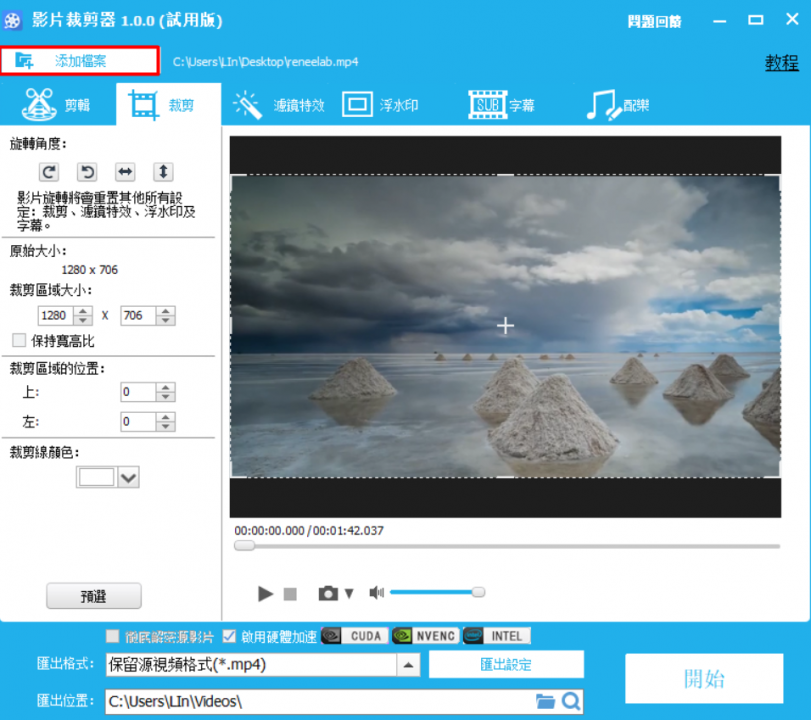Open the 剪輯 tab
This screenshot has width=811, height=720.
[57, 105]
